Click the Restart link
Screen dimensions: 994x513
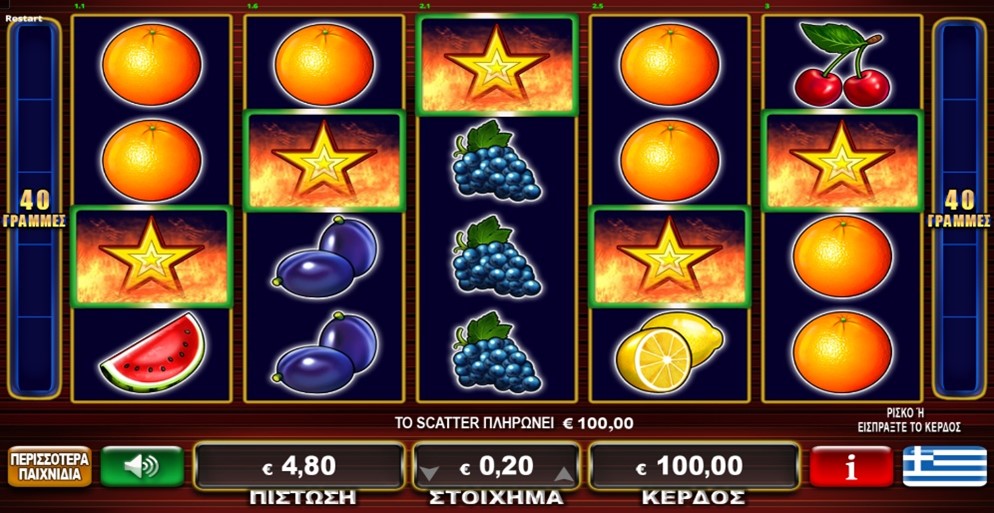[23, 18]
